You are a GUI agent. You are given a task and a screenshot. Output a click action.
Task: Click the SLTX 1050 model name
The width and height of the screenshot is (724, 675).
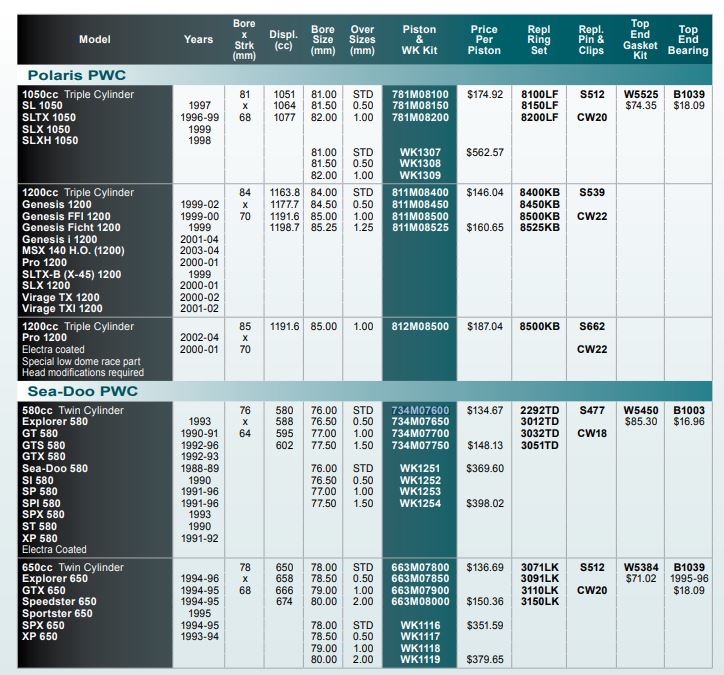point(49,117)
